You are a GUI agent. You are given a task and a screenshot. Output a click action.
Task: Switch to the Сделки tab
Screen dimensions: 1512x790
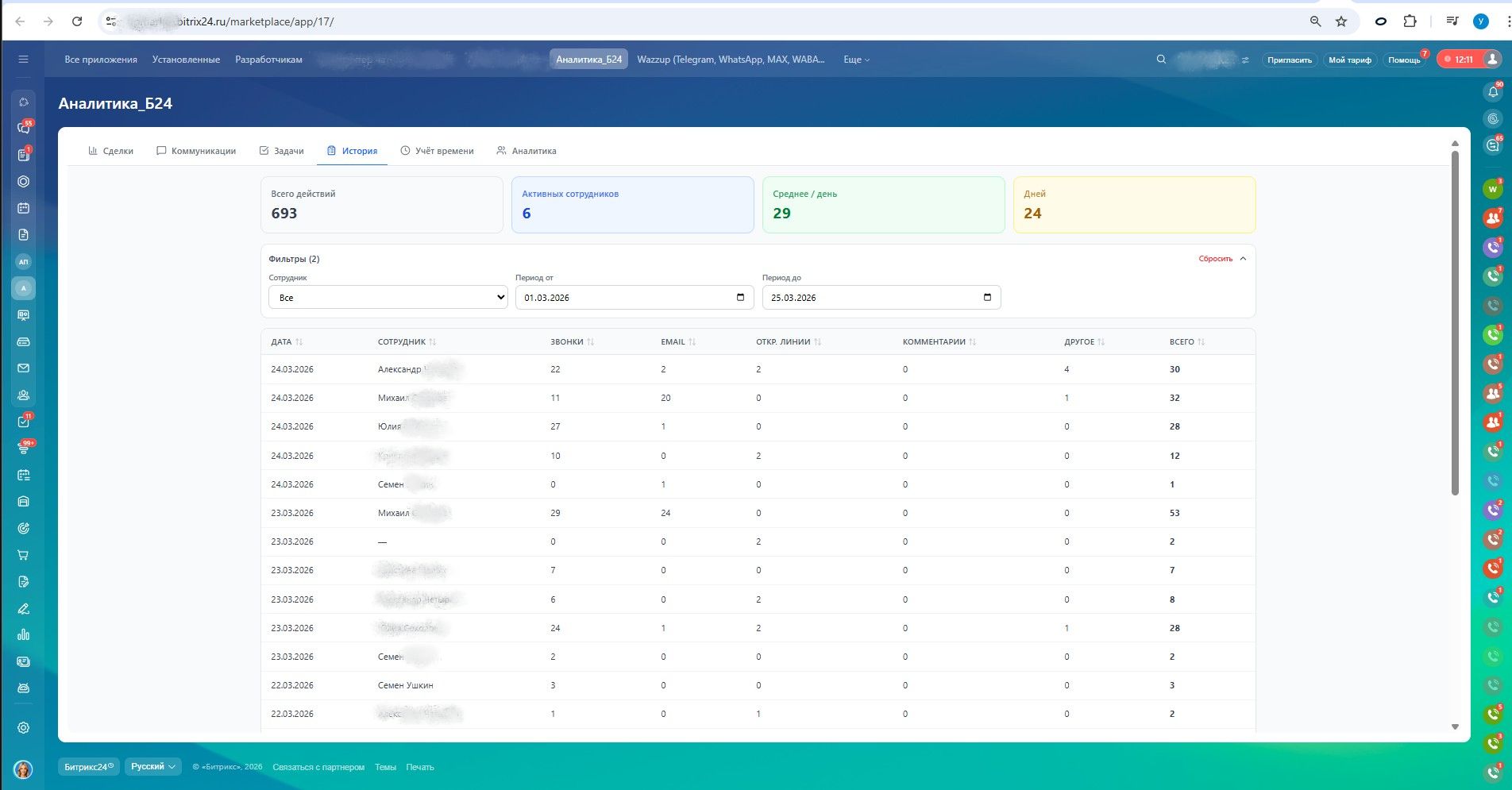(110, 151)
